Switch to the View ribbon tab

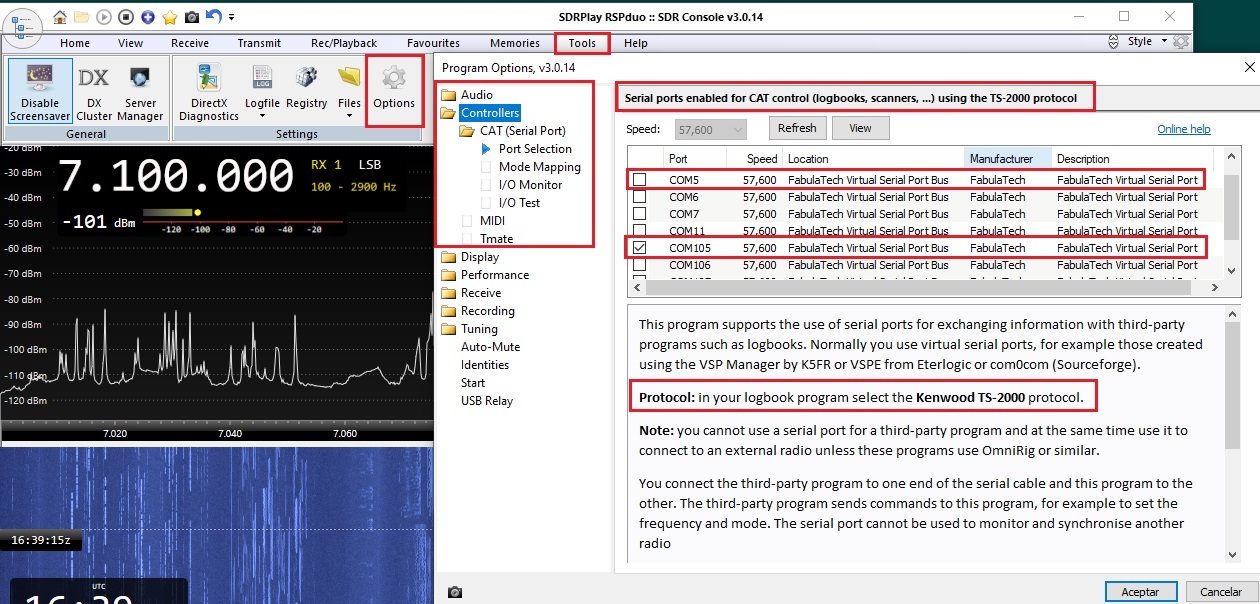point(131,43)
